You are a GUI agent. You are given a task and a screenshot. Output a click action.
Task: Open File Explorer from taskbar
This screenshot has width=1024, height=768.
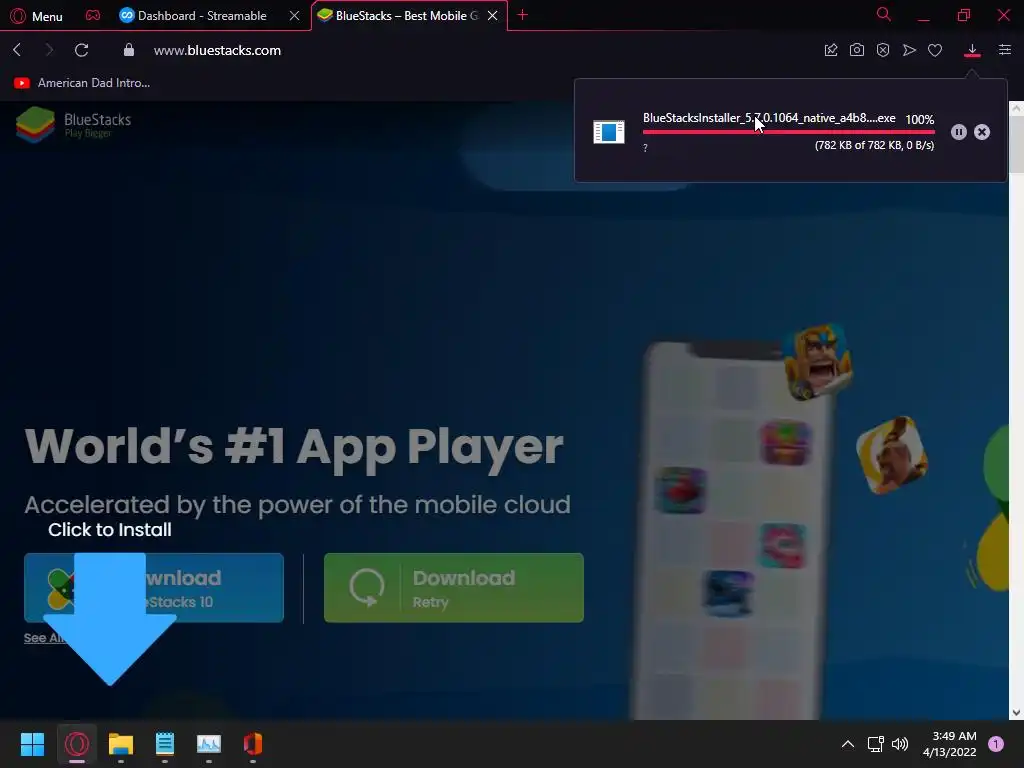(121, 744)
